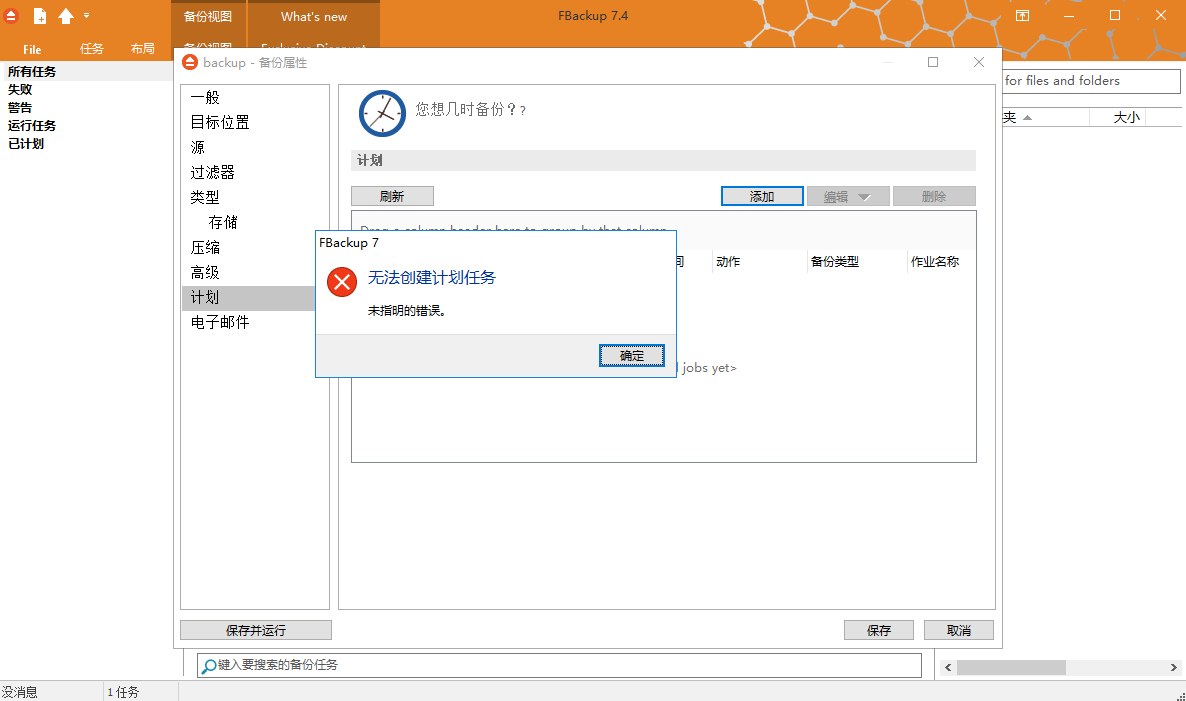
Task: Open the quick access toolbar dropdown arrow
Action: [86, 15]
